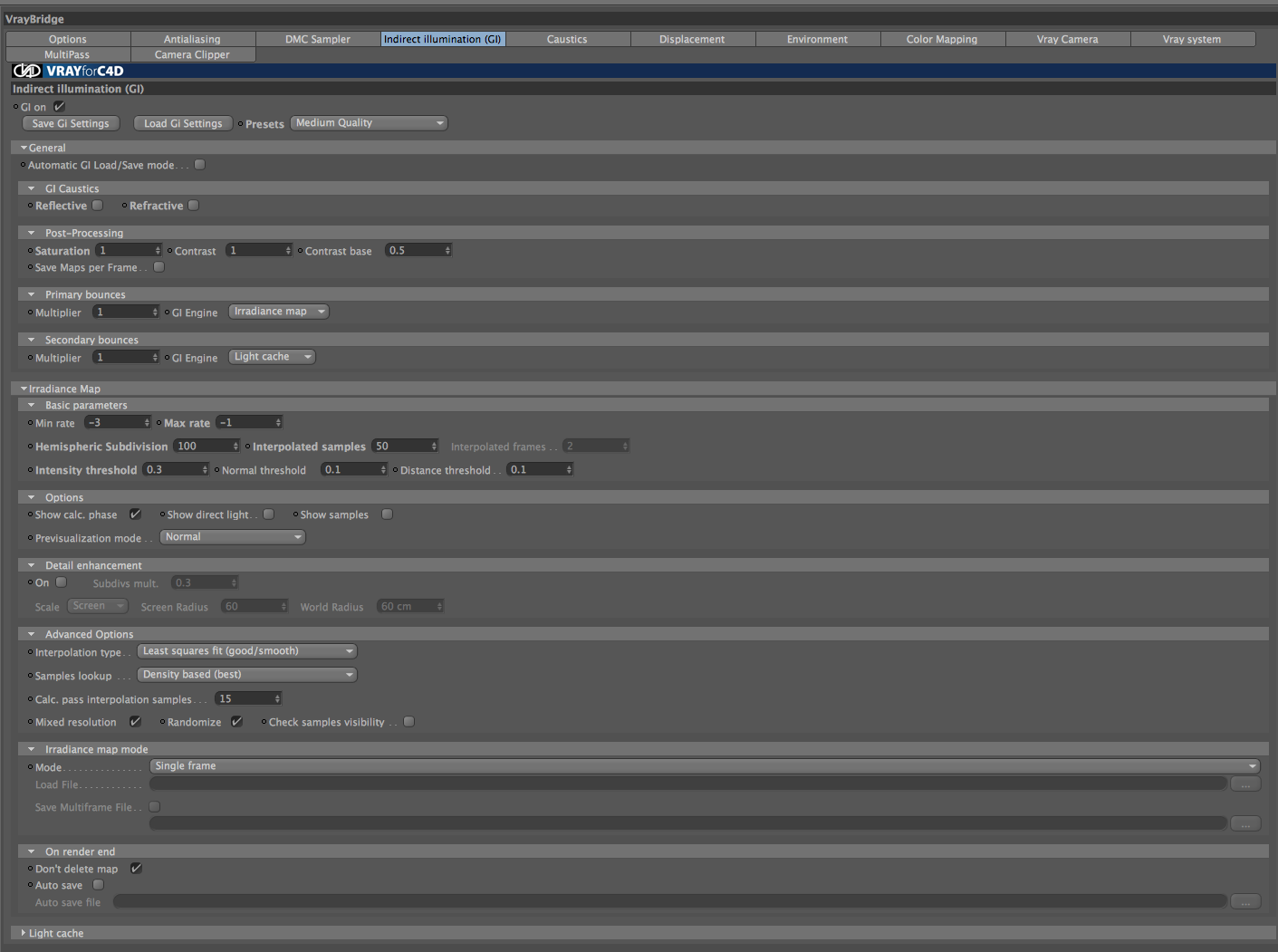Click the Load Gi Settings button

click(x=183, y=123)
